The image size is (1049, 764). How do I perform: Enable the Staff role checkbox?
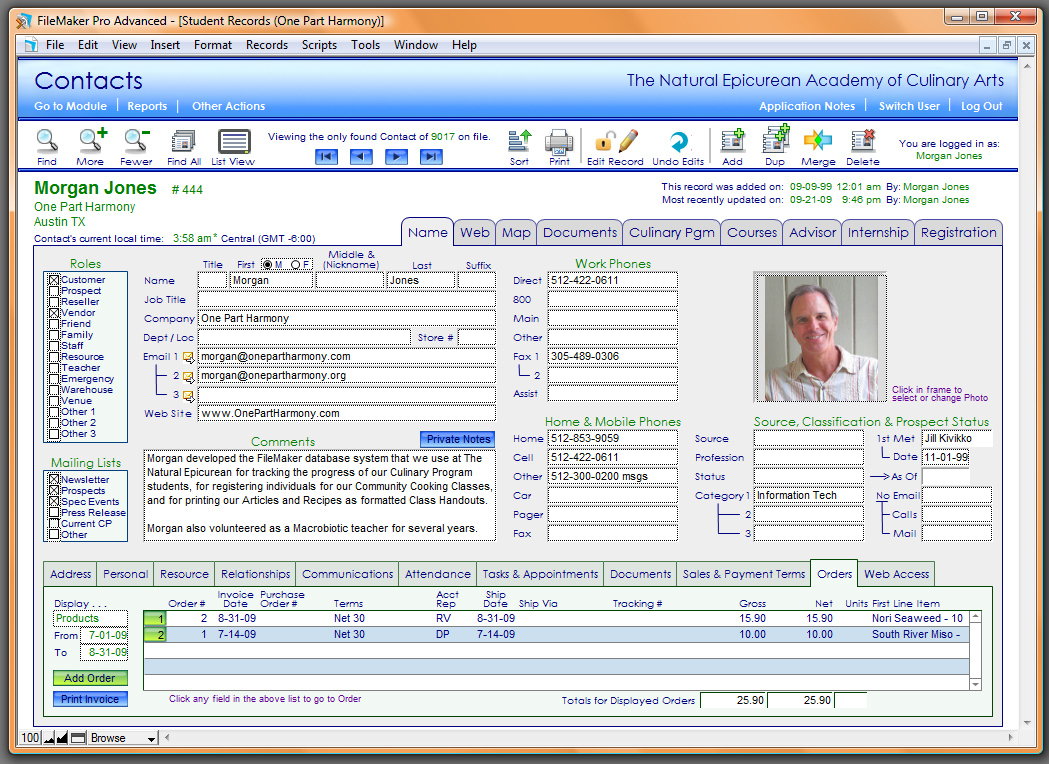(54, 346)
